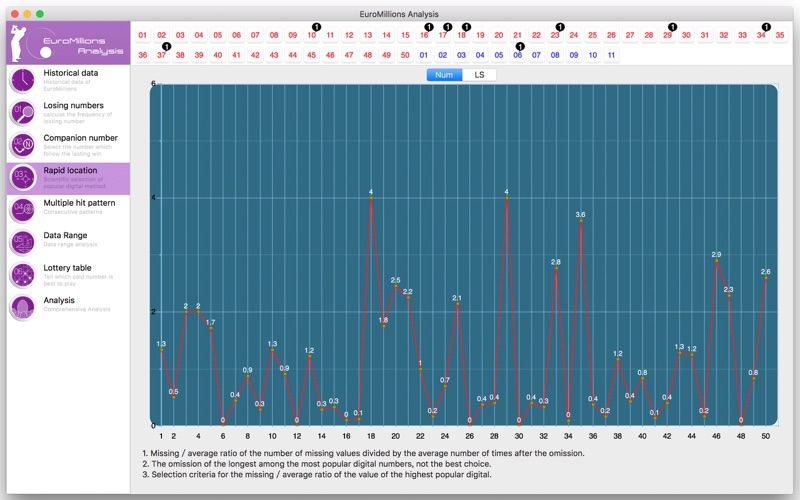Click count badge on blue 06

[x=520, y=47]
